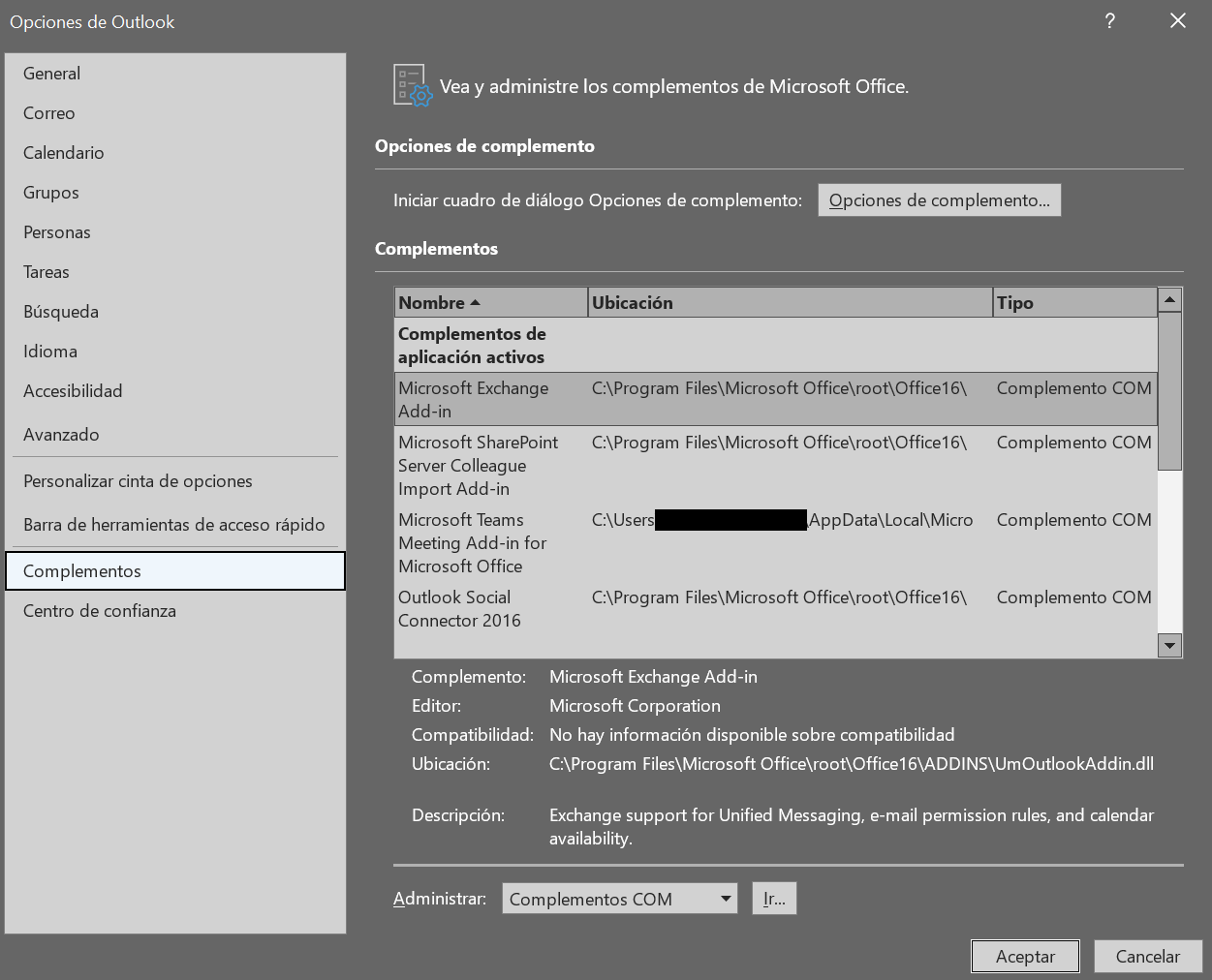This screenshot has height=980, width=1212.
Task: Sort by the Tipo column header
Action: 1075,302
